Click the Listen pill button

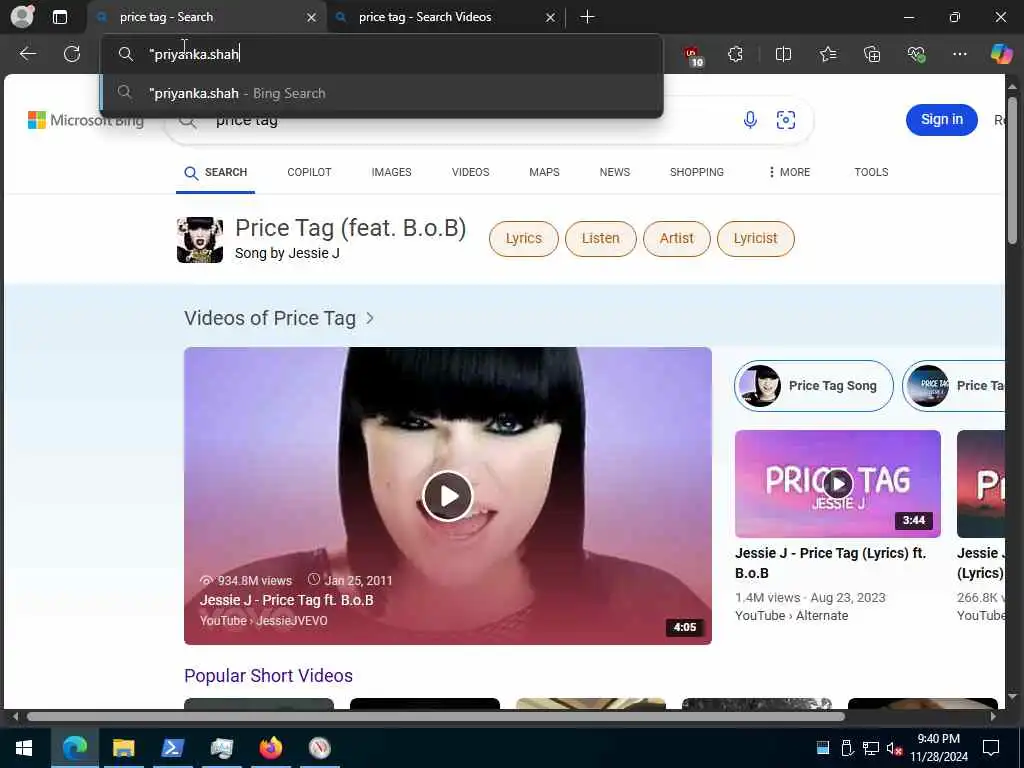coord(600,238)
